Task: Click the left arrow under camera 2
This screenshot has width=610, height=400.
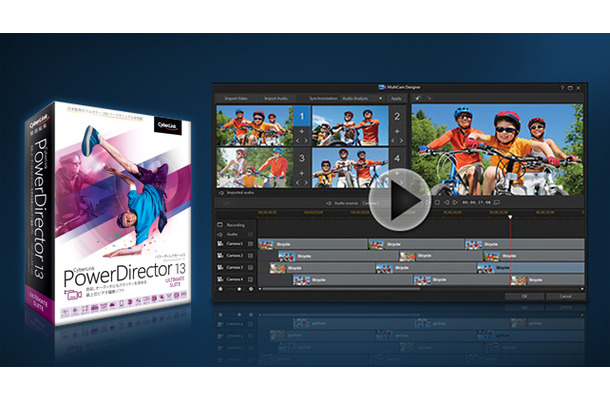Action: click(393, 140)
